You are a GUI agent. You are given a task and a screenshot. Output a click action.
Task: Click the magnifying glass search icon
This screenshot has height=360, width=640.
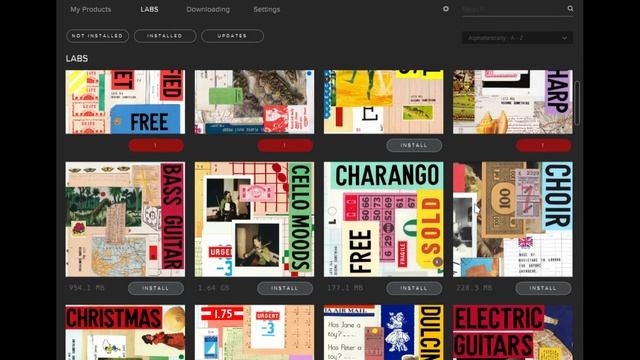pyautogui.click(x=570, y=9)
